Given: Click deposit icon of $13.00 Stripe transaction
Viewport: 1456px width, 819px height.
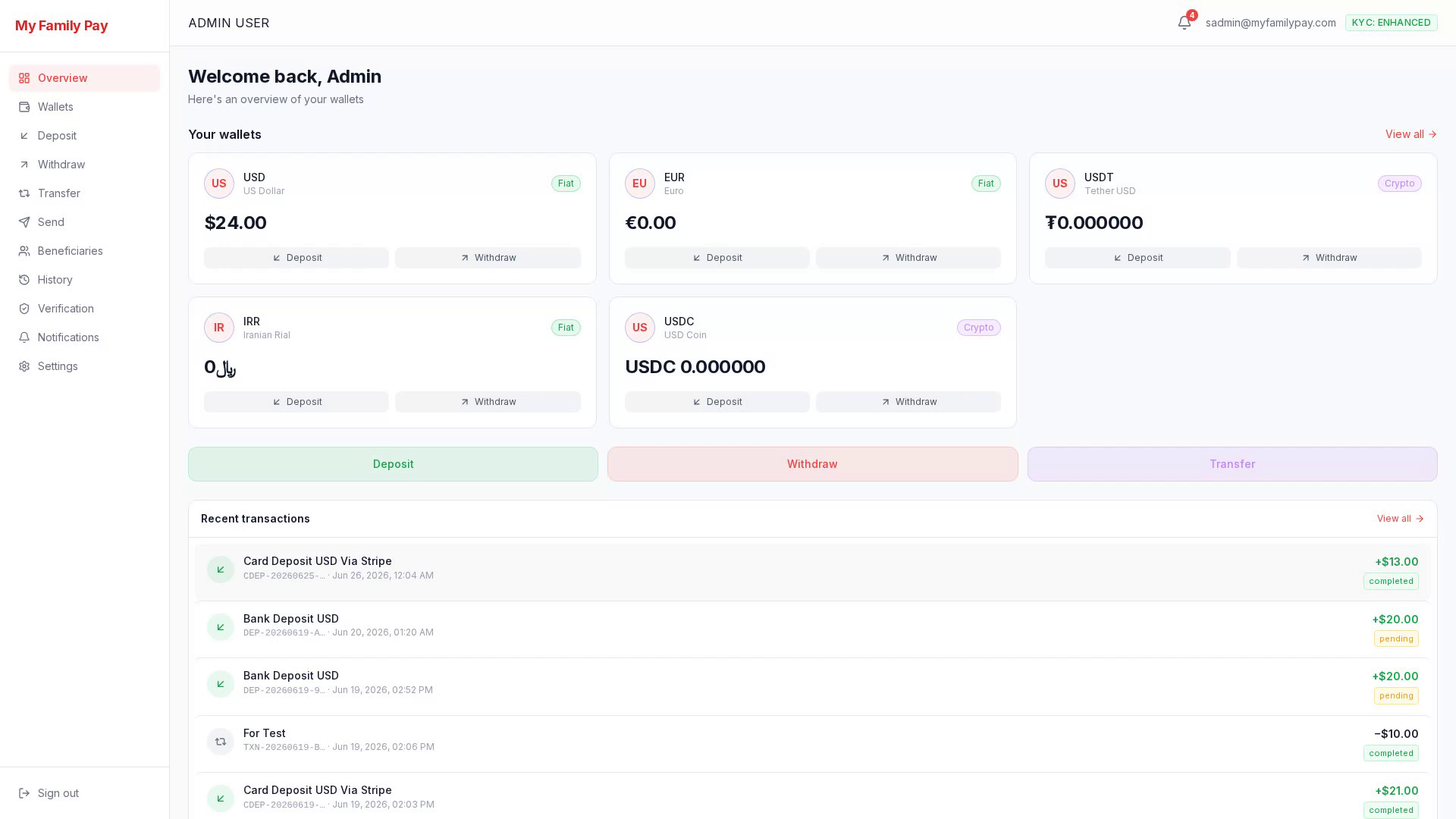Looking at the screenshot, I should [x=221, y=570].
